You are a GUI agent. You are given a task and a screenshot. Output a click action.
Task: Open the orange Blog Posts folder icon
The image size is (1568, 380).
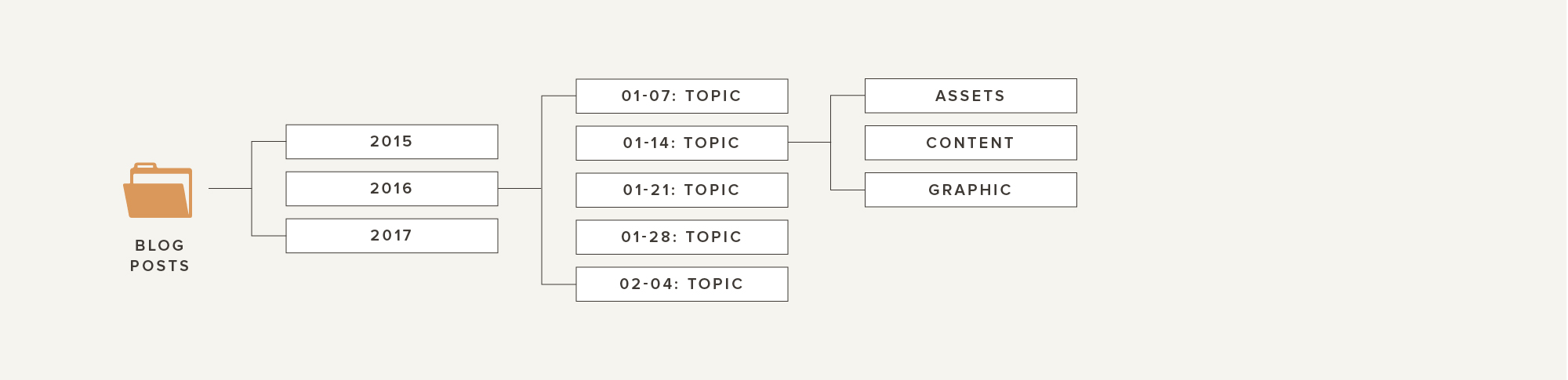tap(158, 190)
